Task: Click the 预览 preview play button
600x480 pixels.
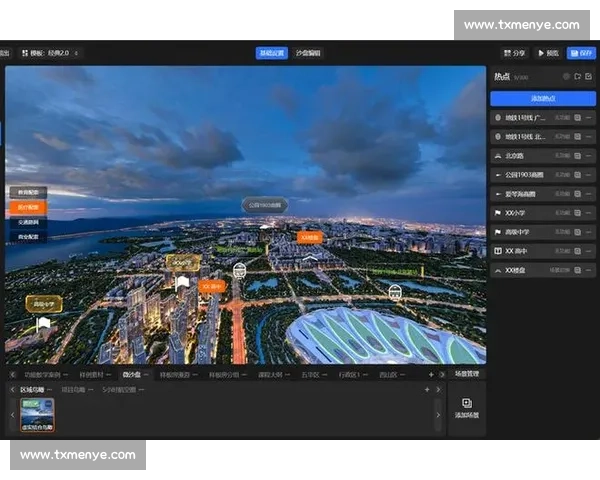Action: 548,53
